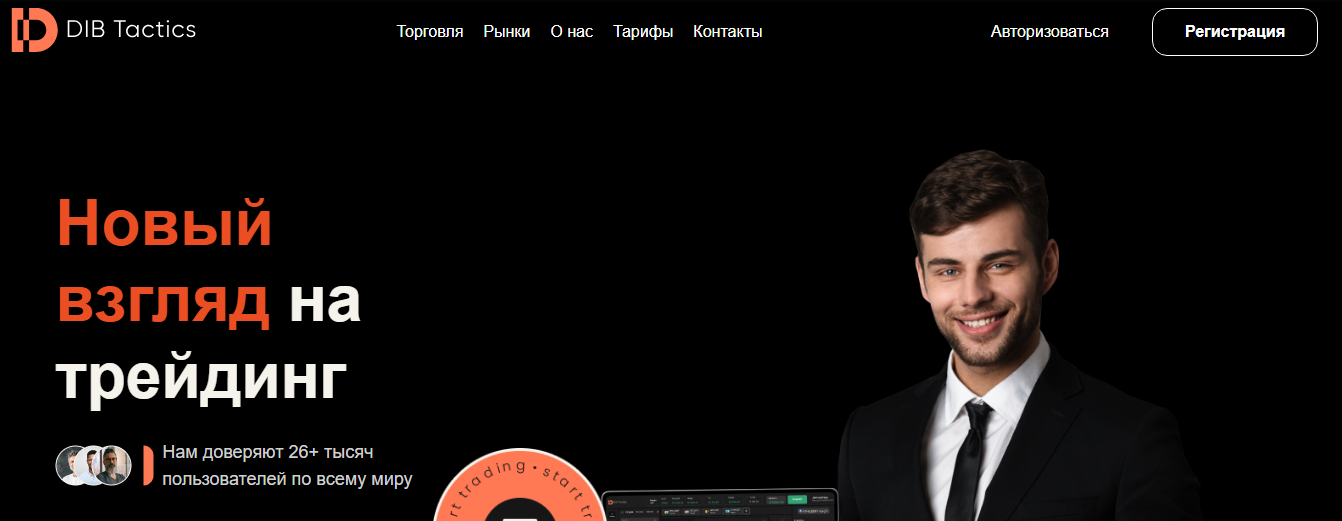Viewport: 1342px width, 521px height.
Task: Open the Рынки menu item
Action: point(507,32)
